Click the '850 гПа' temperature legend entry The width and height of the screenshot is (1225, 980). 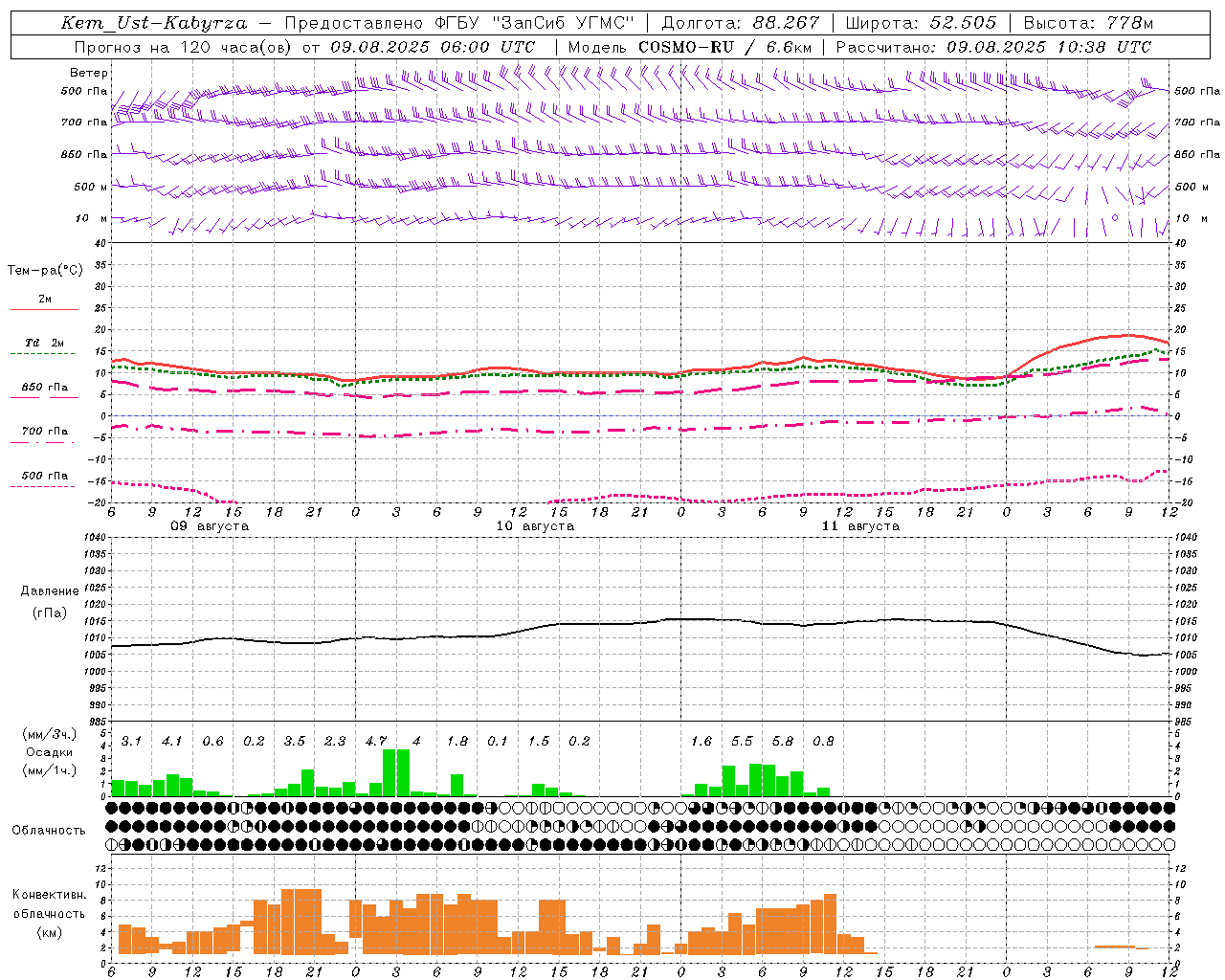44,388
